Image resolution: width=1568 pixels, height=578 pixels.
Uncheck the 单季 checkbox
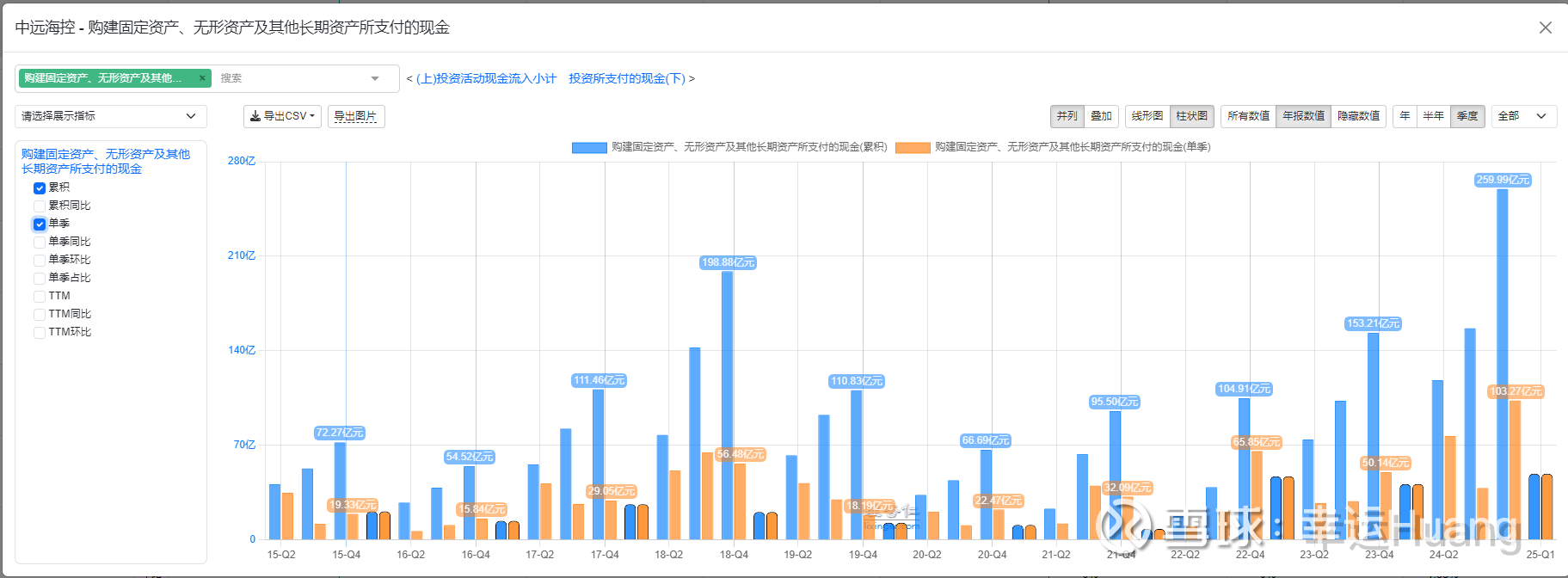40,224
